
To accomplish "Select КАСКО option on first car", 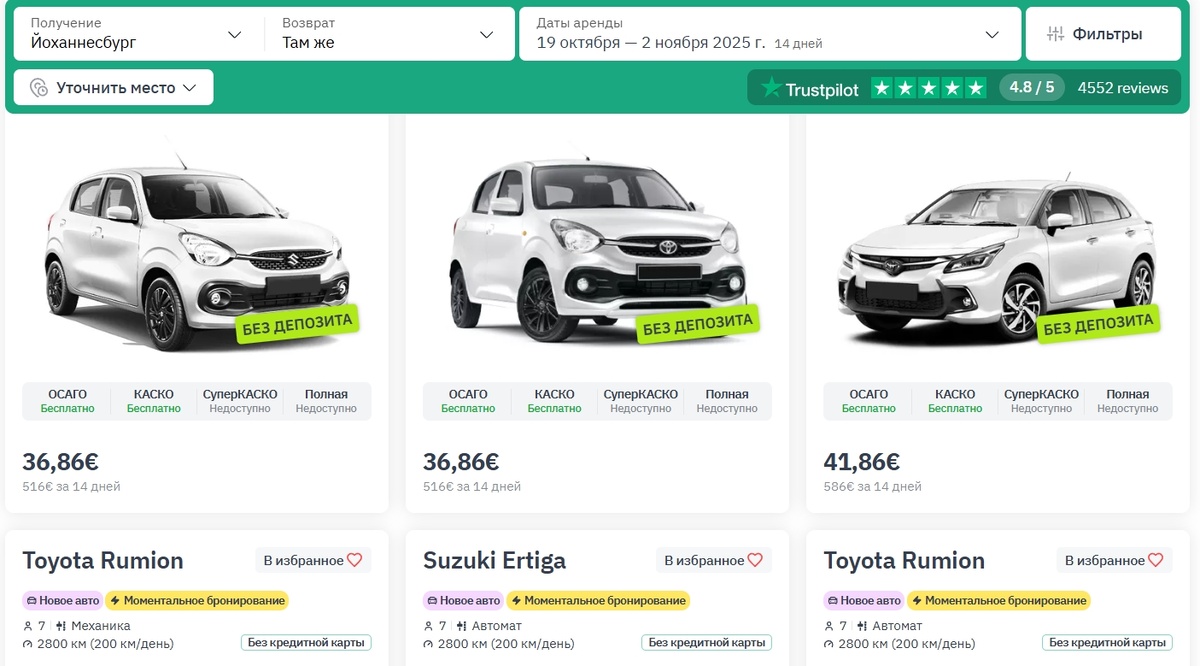I will coord(154,400).
